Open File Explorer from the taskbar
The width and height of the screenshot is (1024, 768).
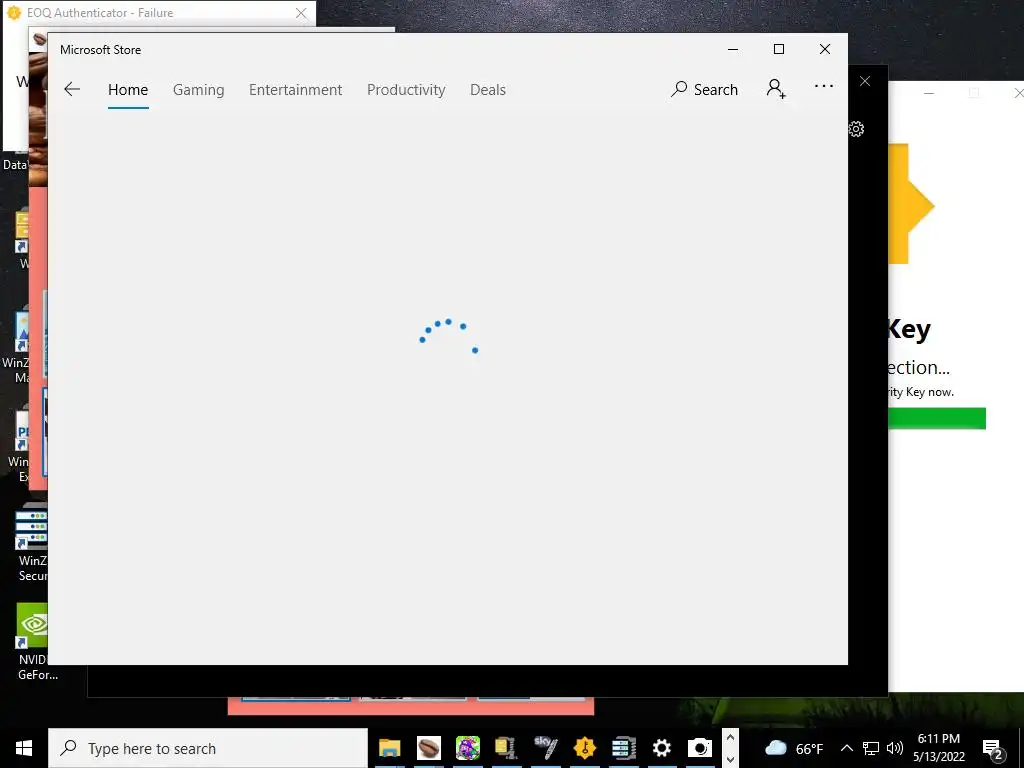coord(390,748)
